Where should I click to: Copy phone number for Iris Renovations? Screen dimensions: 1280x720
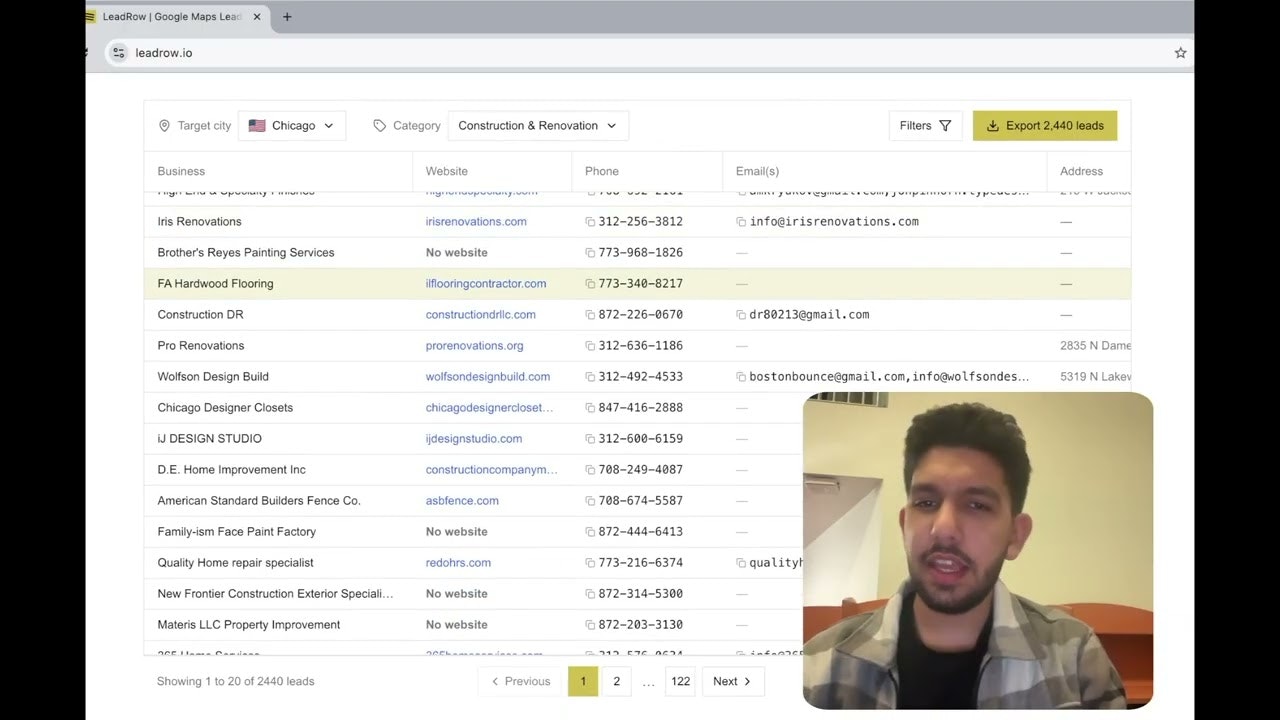[591, 222]
